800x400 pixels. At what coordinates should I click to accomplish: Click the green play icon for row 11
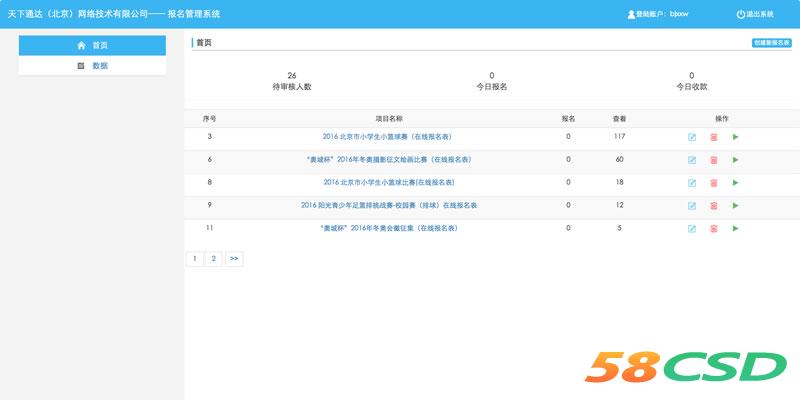[735, 229]
